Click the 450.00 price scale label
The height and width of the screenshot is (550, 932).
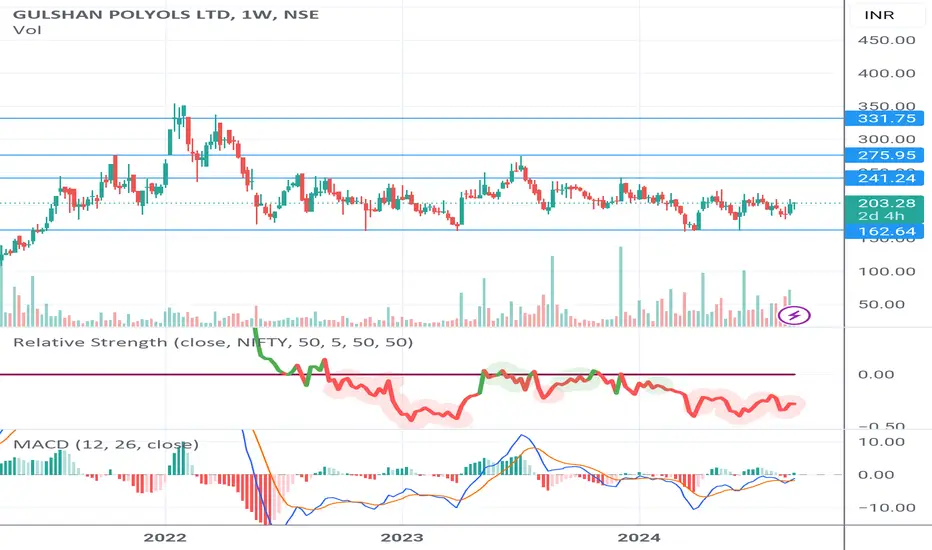(886, 40)
